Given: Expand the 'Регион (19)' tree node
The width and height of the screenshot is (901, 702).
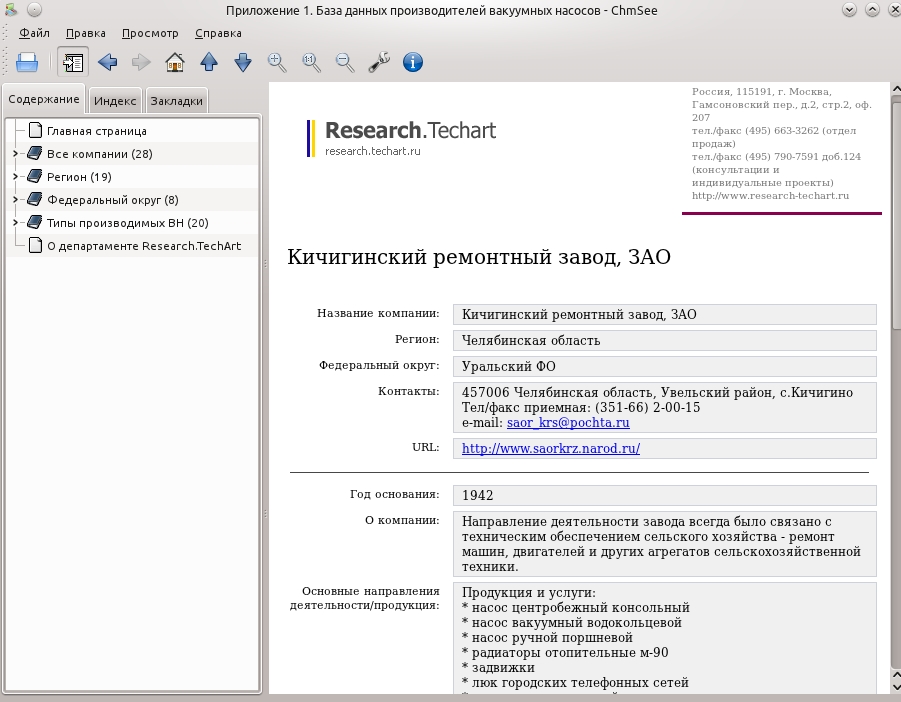Looking at the screenshot, I should click(x=16, y=176).
